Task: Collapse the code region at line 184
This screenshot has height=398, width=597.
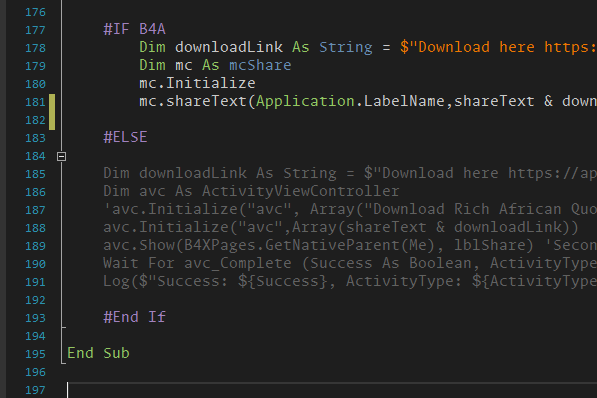Action: pos(61,157)
